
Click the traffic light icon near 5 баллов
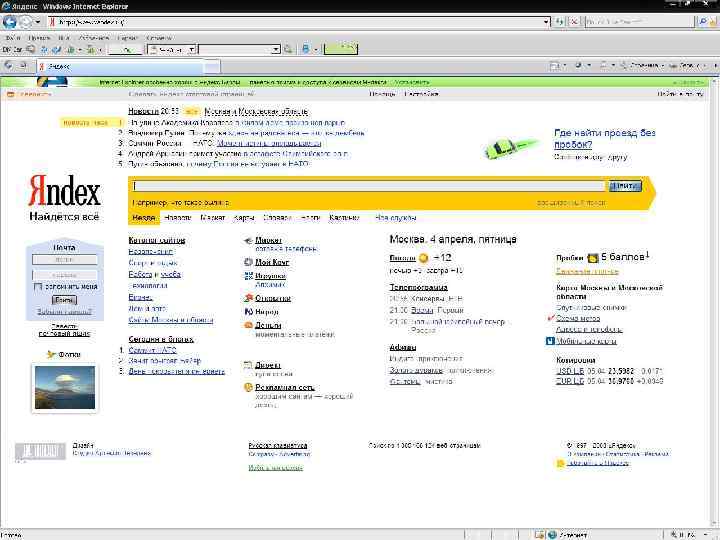click(593, 258)
